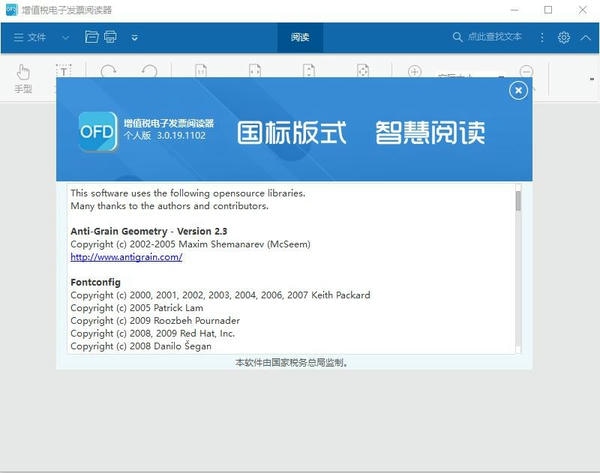
Task: Choose fit-width page view icon
Action: 255,71
